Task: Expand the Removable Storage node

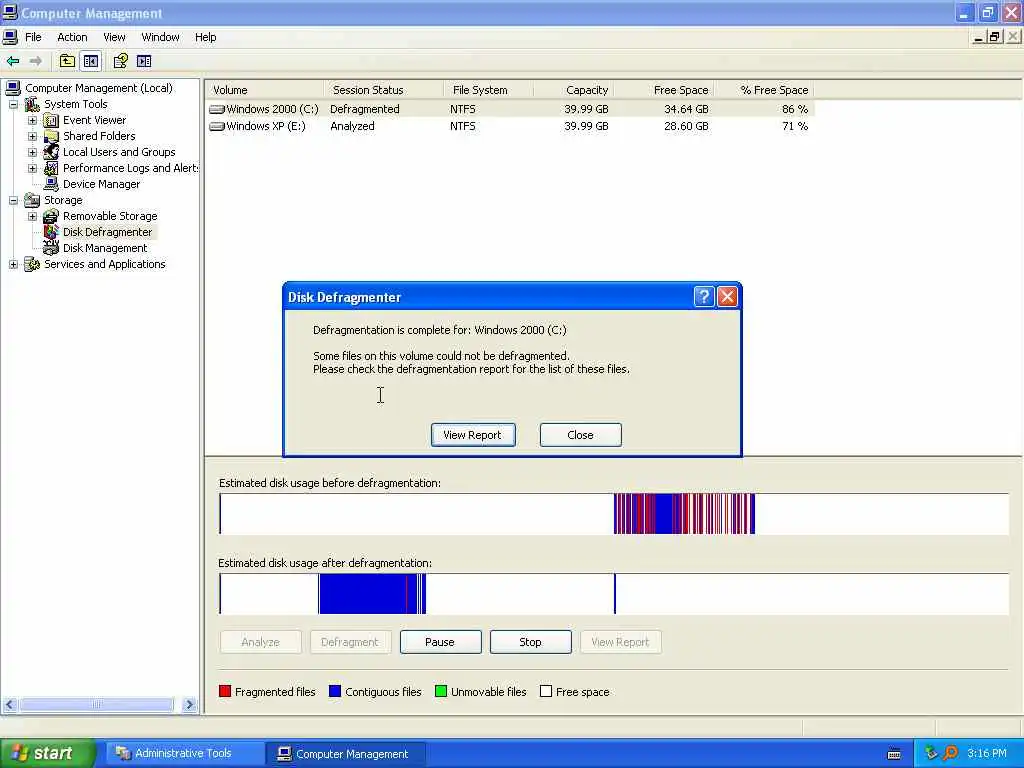Action: 32,216
